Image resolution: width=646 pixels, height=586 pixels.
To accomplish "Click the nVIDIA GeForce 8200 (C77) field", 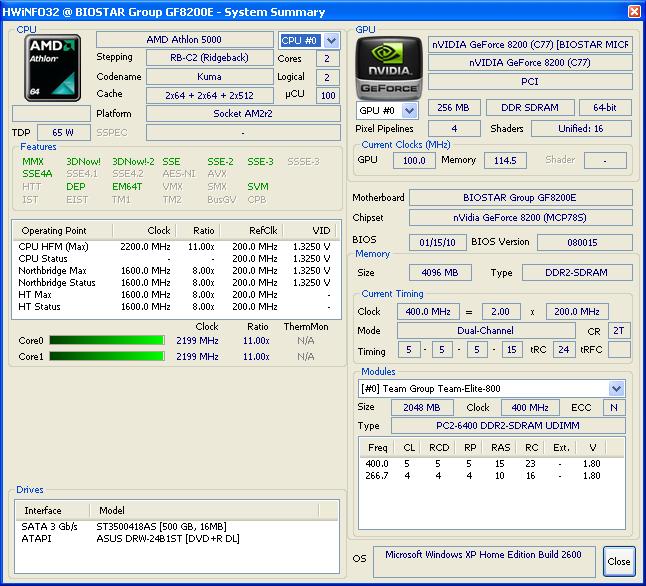I will coord(530,63).
